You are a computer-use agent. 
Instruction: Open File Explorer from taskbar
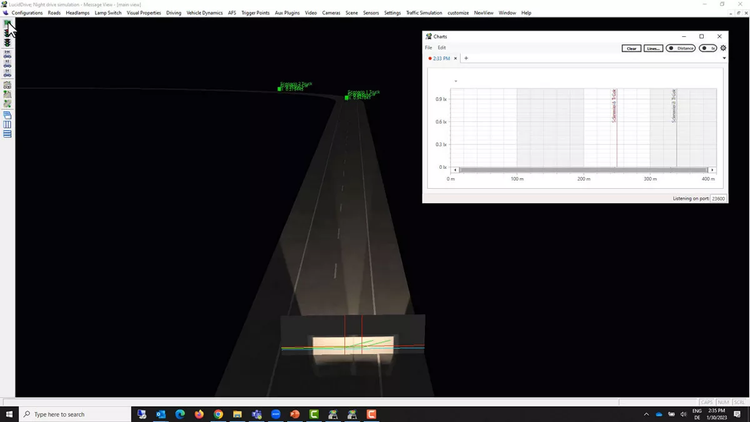coord(237,414)
